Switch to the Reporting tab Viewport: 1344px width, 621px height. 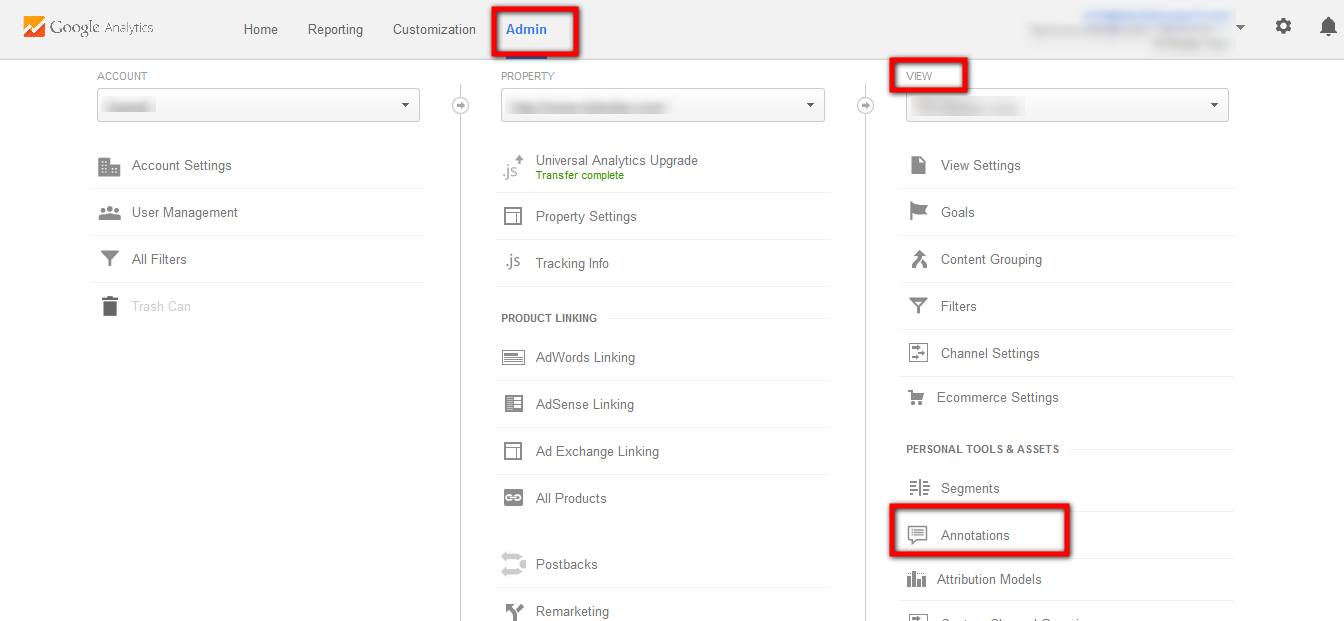point(335,30)
